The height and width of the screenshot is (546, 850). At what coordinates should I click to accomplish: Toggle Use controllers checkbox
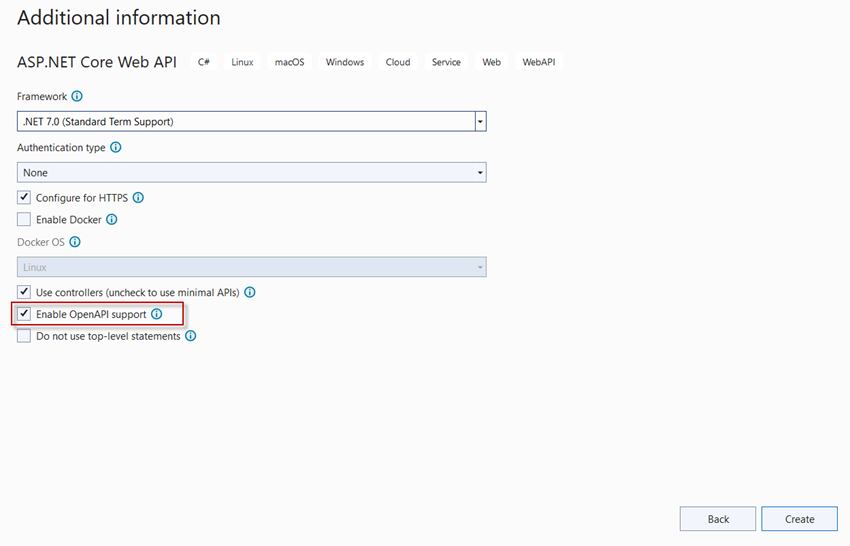click(x=24, y=292)
